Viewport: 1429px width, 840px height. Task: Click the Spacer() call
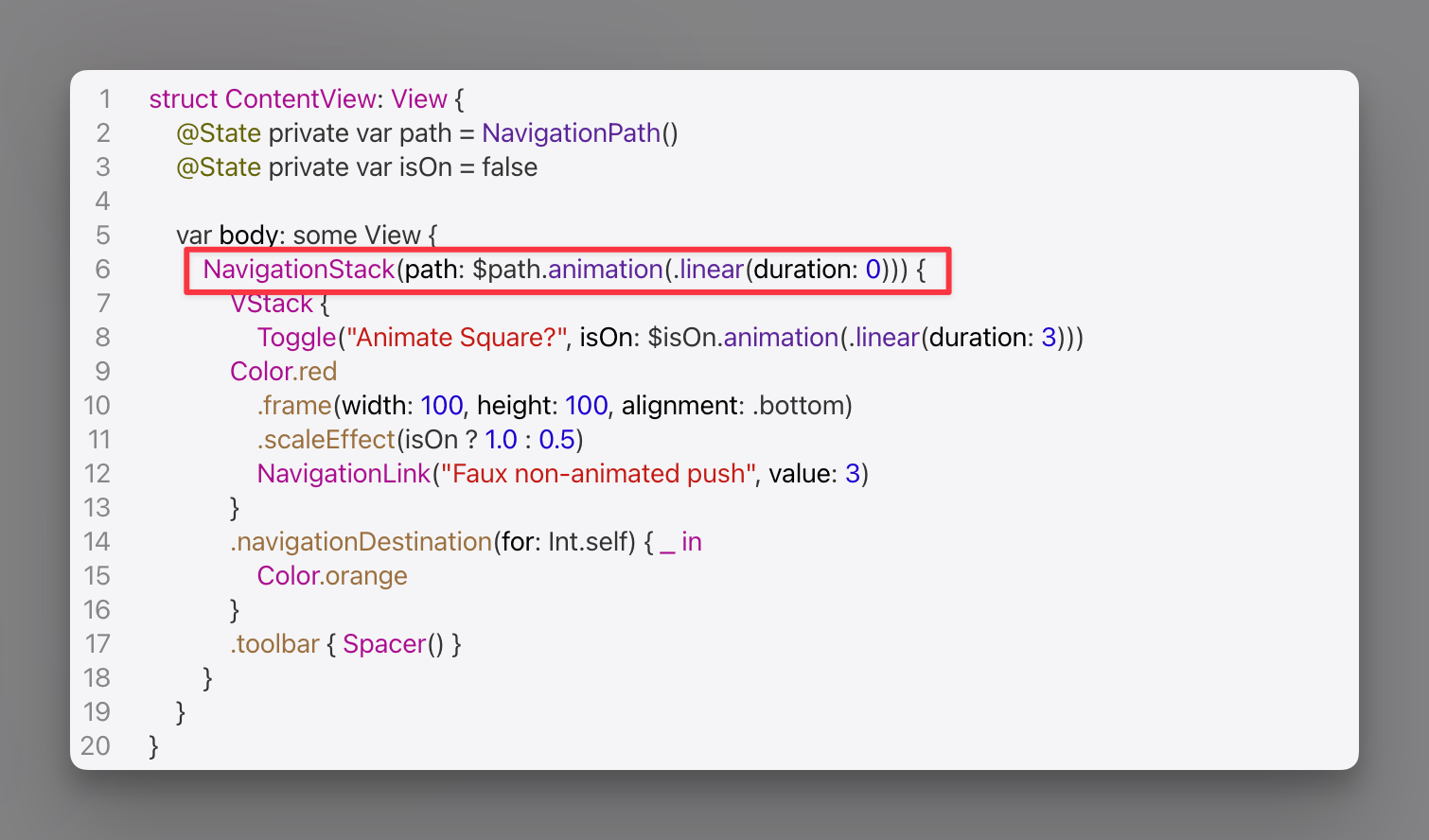click(x=393, y=644)
